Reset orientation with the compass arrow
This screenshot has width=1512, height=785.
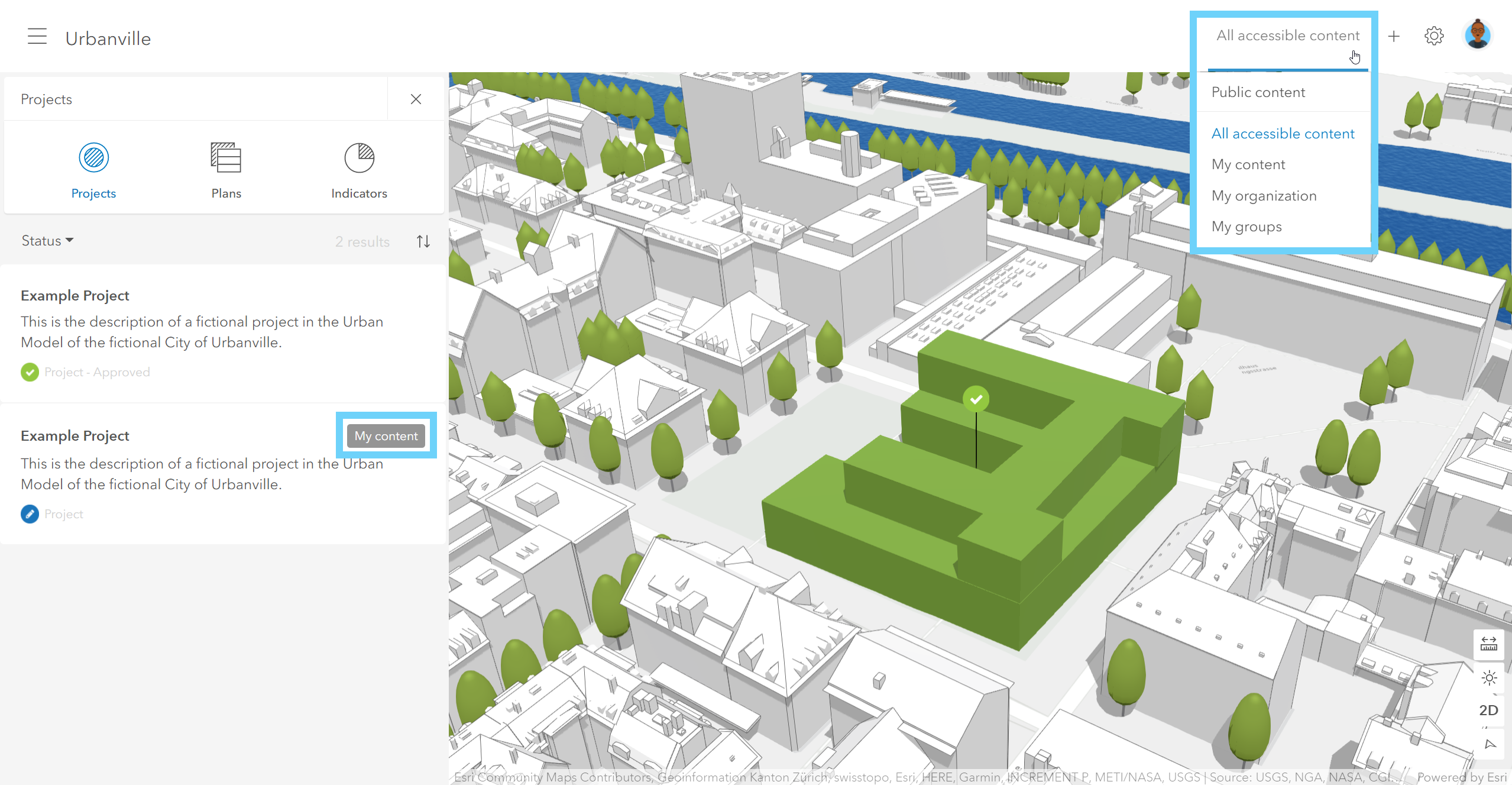coord(1490,744)
